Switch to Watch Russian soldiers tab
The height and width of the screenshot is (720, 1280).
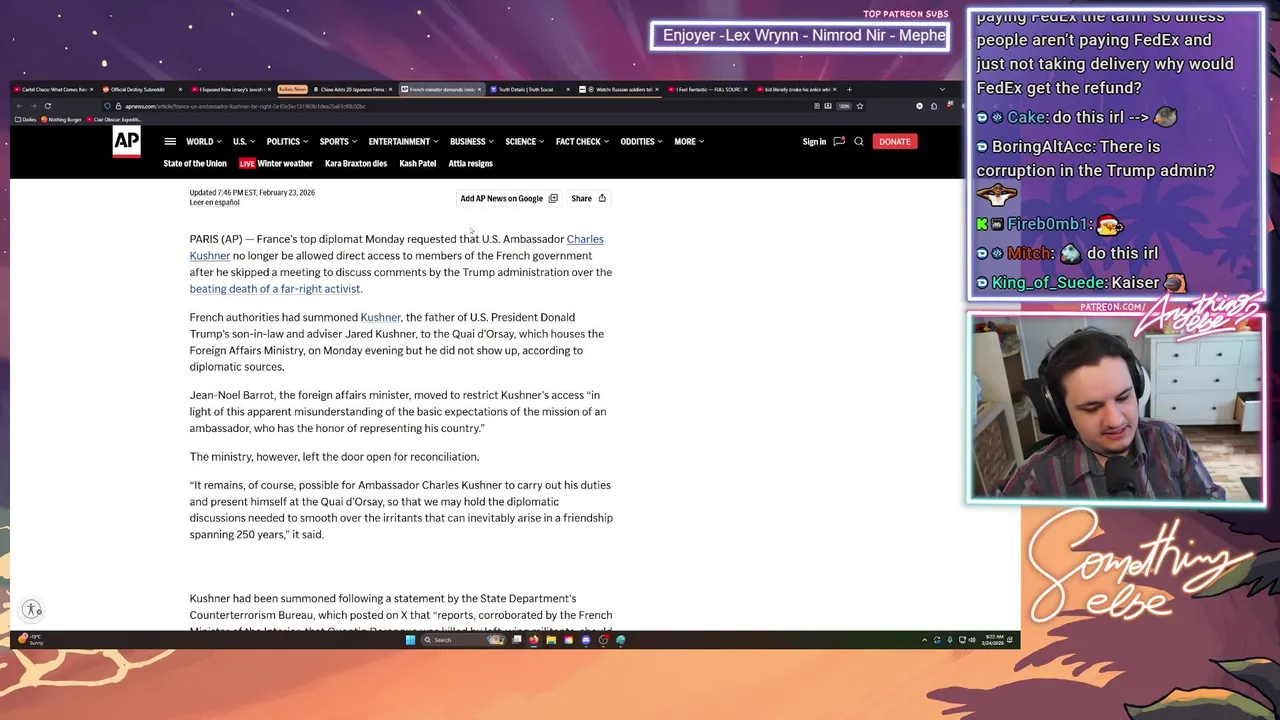click(618, 89)
